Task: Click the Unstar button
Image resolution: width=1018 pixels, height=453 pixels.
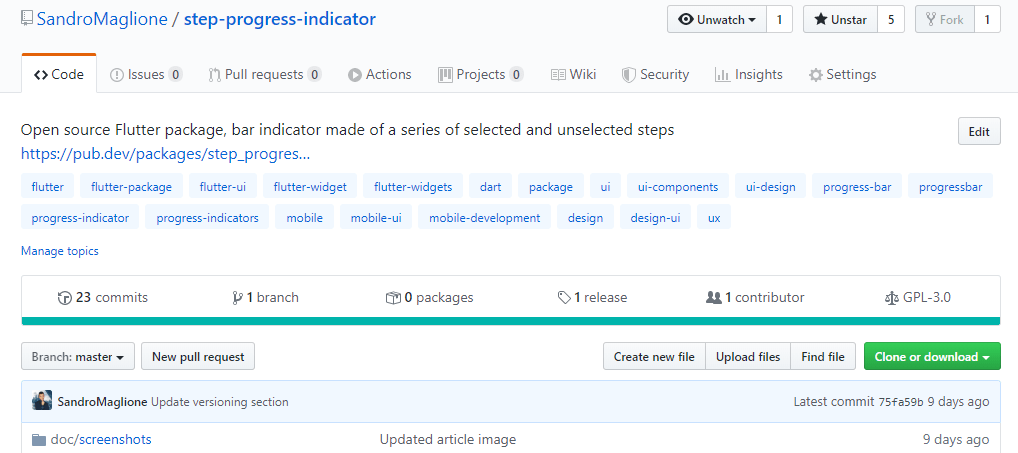Action: tap(841, 19)
